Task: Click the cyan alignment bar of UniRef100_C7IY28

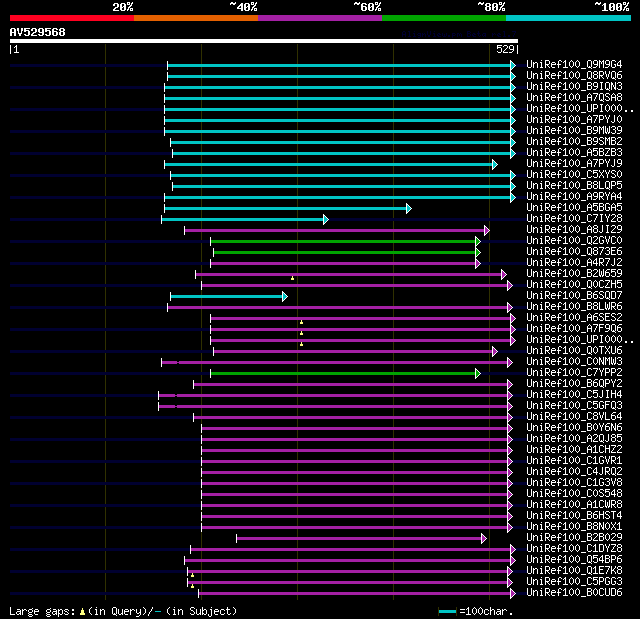Action: pos(245,220)
